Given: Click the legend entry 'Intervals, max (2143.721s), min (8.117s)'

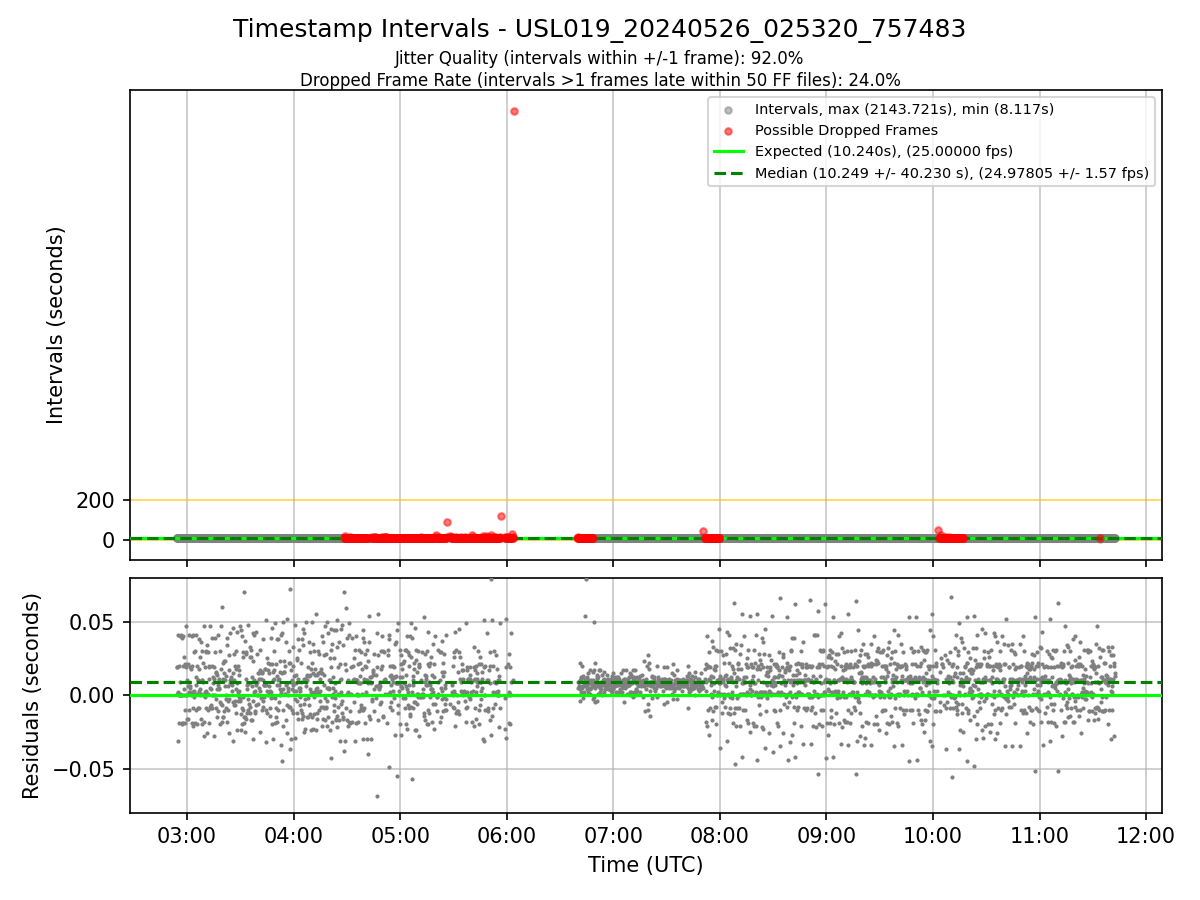Looking at the screenshot, I should 904,109.
